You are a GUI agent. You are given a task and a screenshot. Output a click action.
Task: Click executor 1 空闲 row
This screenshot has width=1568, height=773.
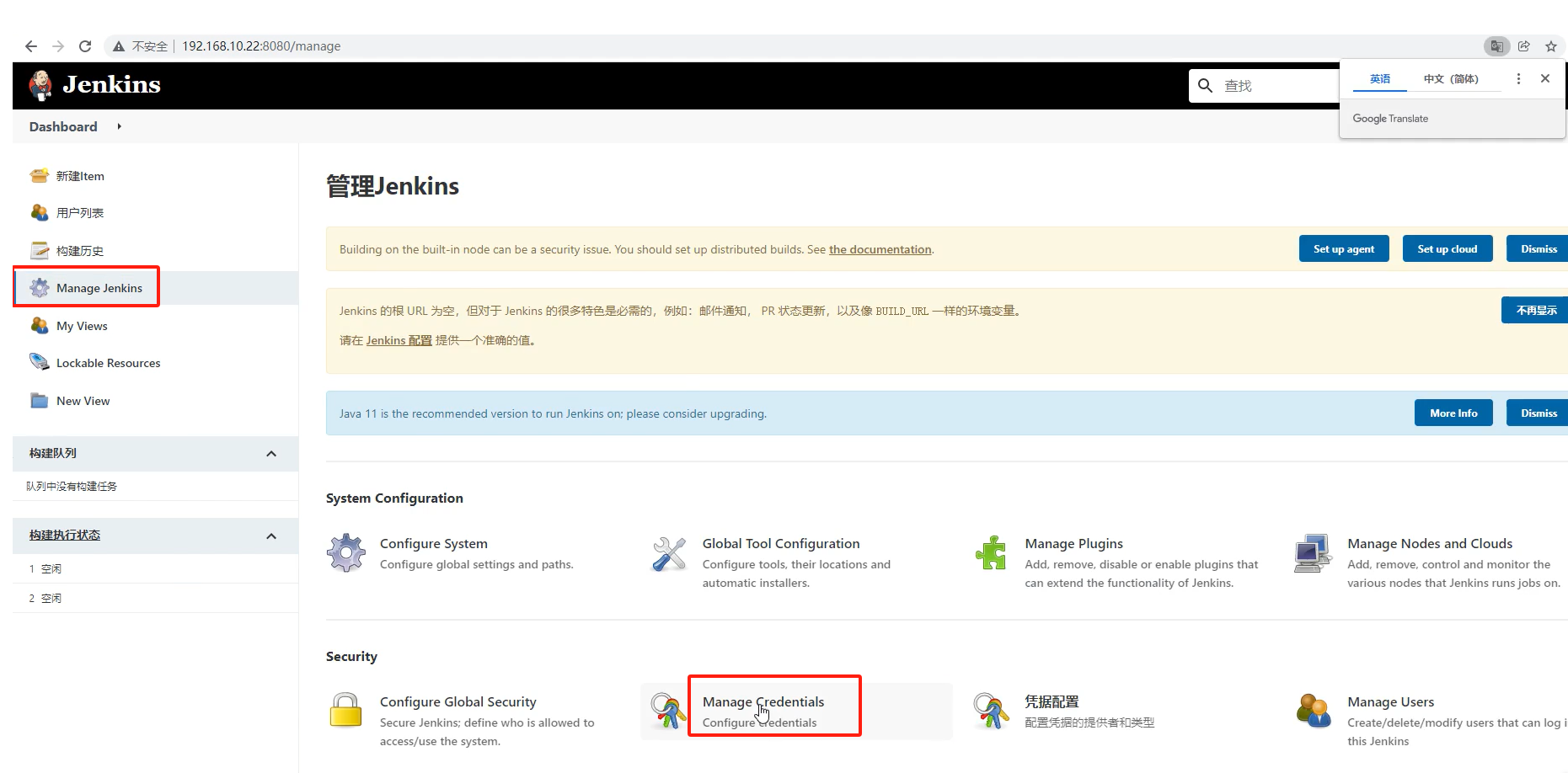pyautogui.click(x=156, y=568)
